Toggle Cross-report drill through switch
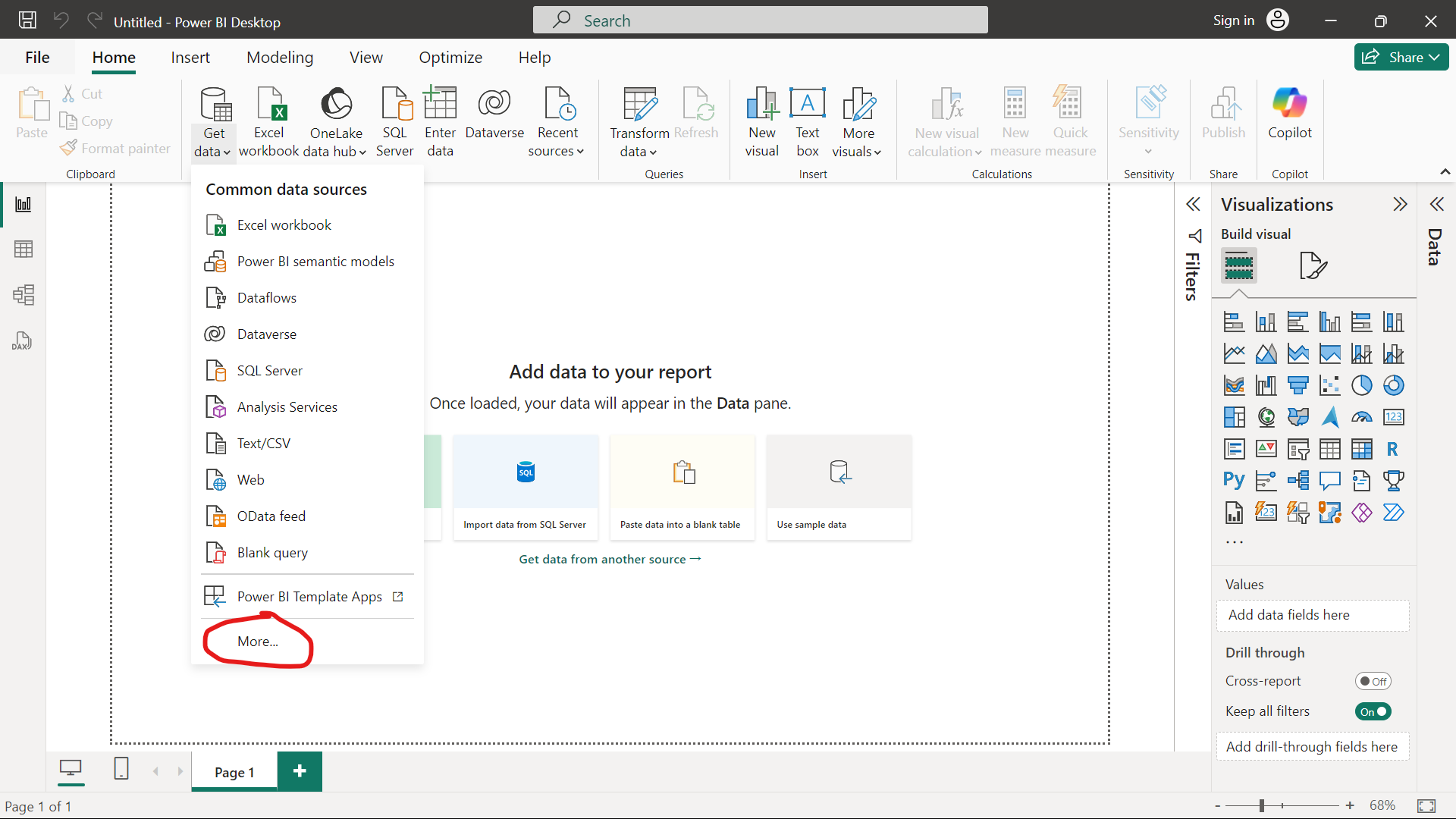Image resolution: width=1456 pixels, height=819 pixels. pyautogui.click(x=1373, y=681)
